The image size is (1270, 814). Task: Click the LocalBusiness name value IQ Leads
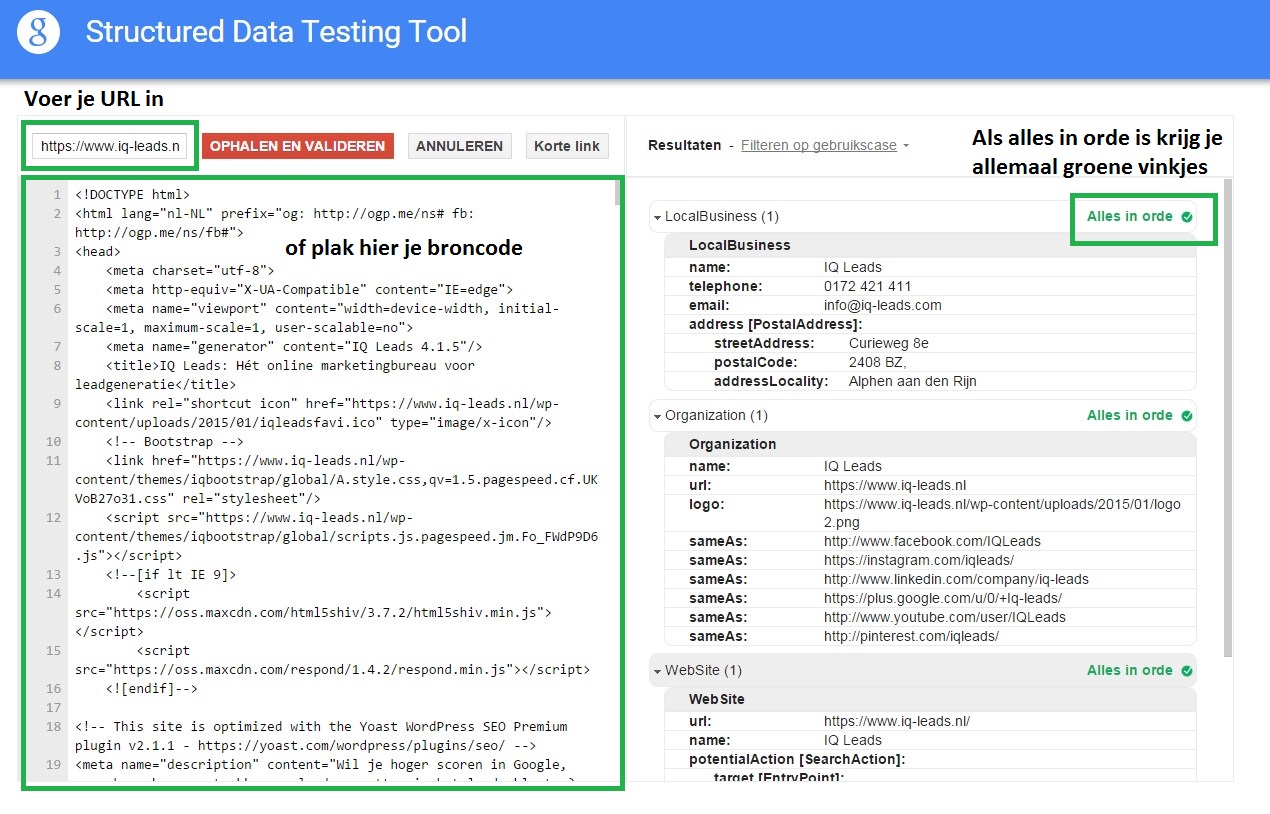pos(853,267)
